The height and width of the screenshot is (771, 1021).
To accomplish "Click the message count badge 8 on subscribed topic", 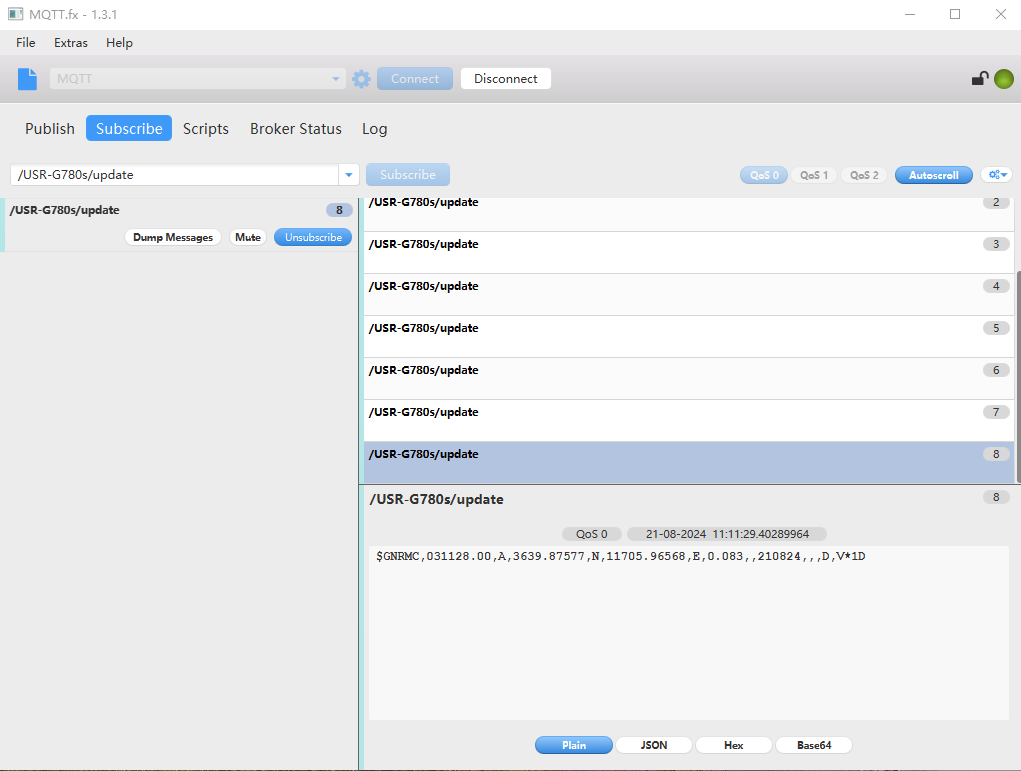I will click(x=339, y=210).
